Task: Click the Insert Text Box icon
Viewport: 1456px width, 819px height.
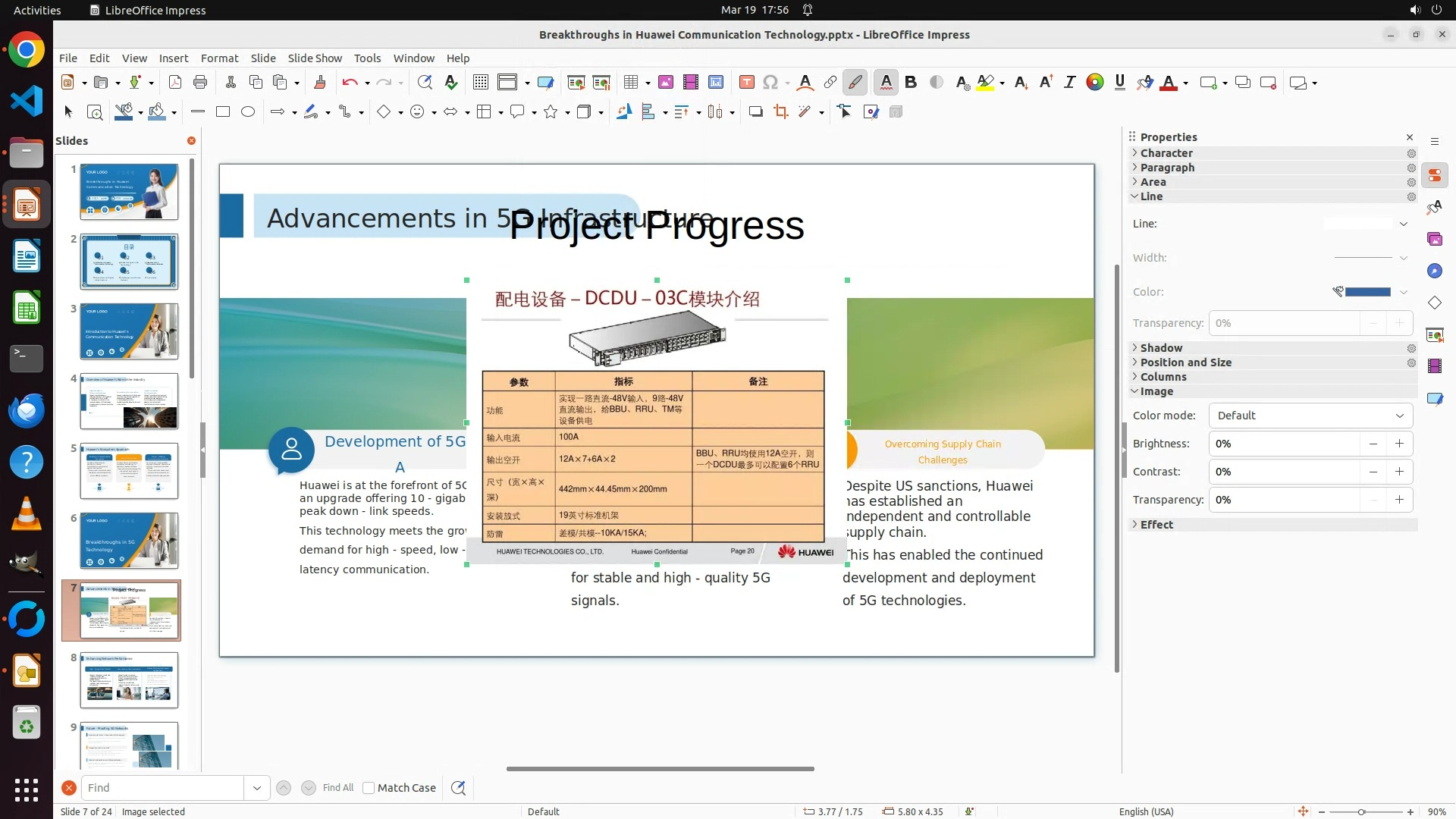Action: (746, 83)
